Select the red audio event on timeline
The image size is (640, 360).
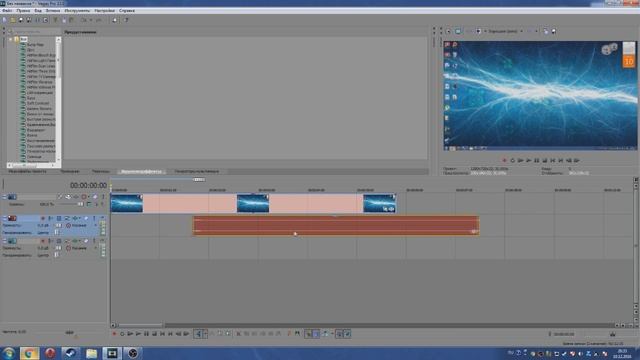(336, 226)
